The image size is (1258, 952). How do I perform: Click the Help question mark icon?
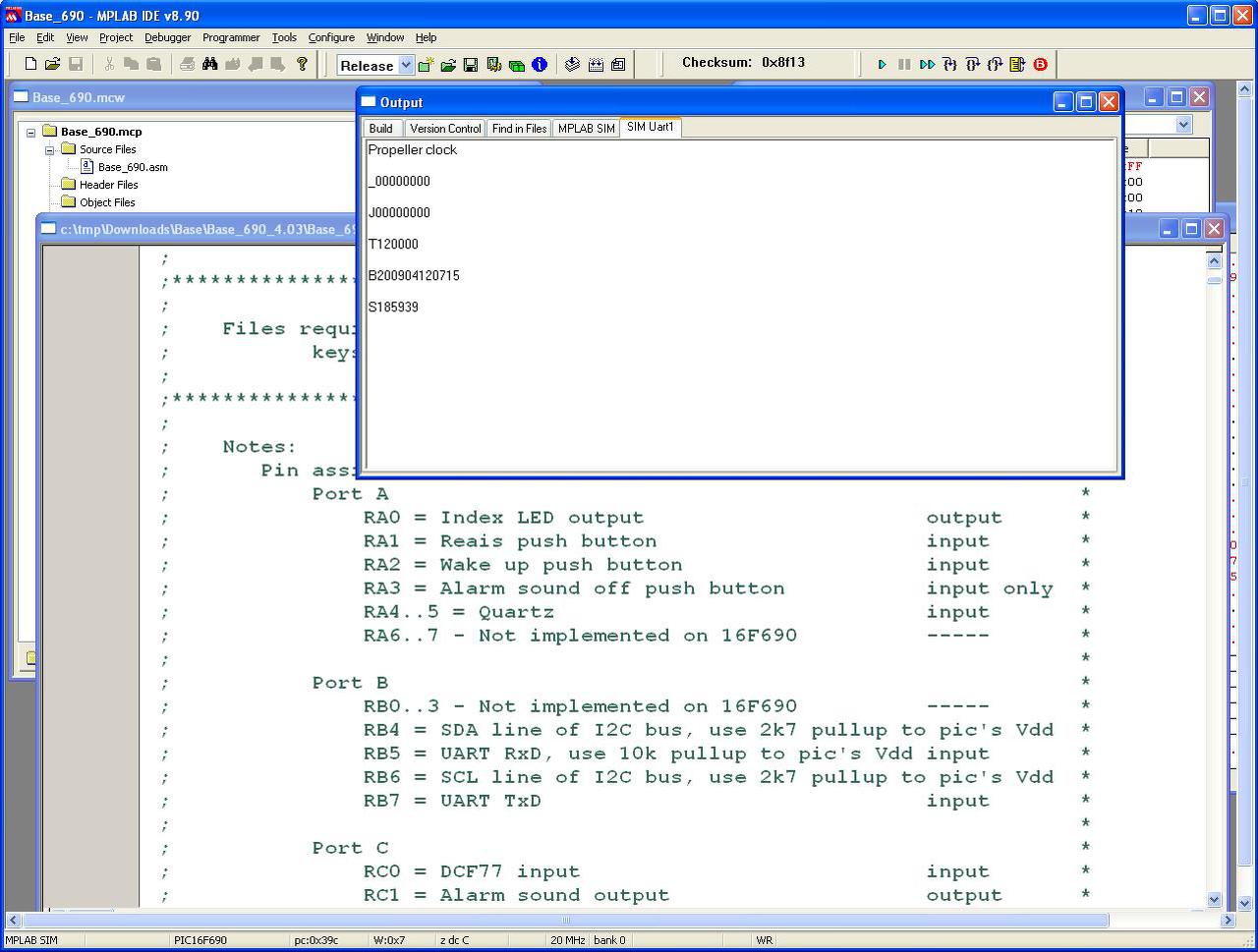click(302, 64)
